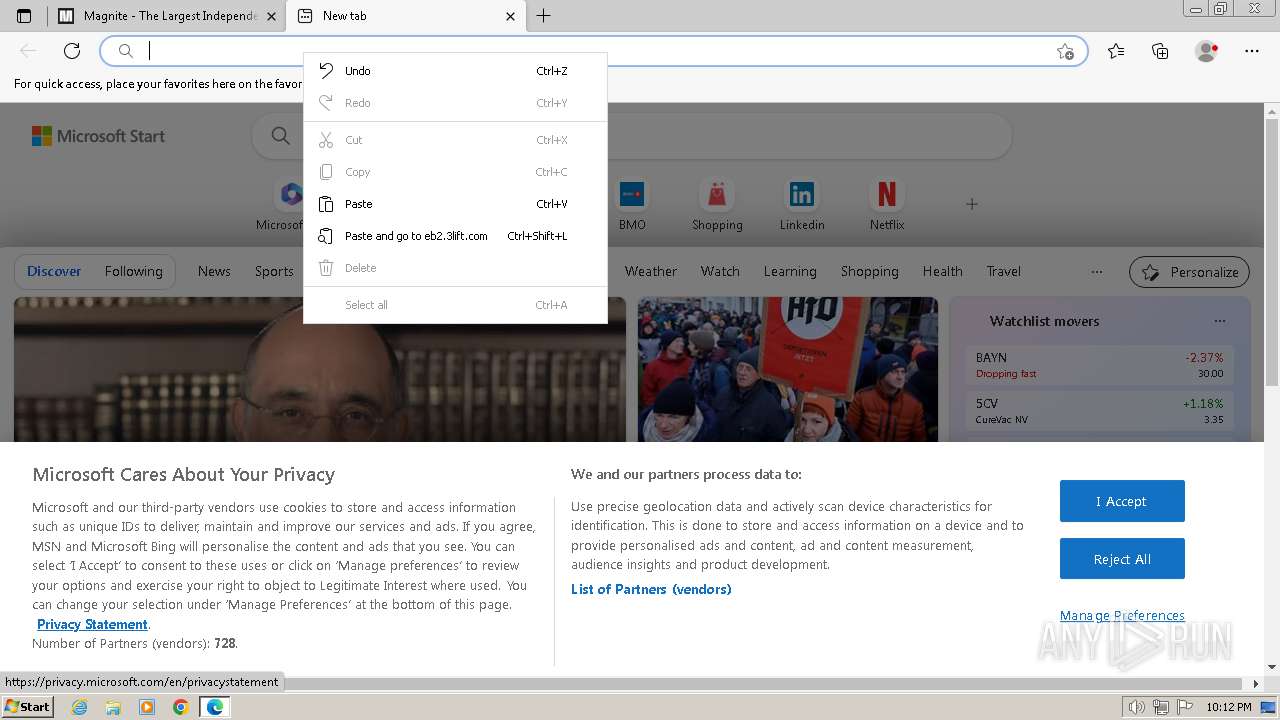Open the 5CV CureVac stock row
The height and width of the screenshot is (720, 1280).
tap(1099, 411)
